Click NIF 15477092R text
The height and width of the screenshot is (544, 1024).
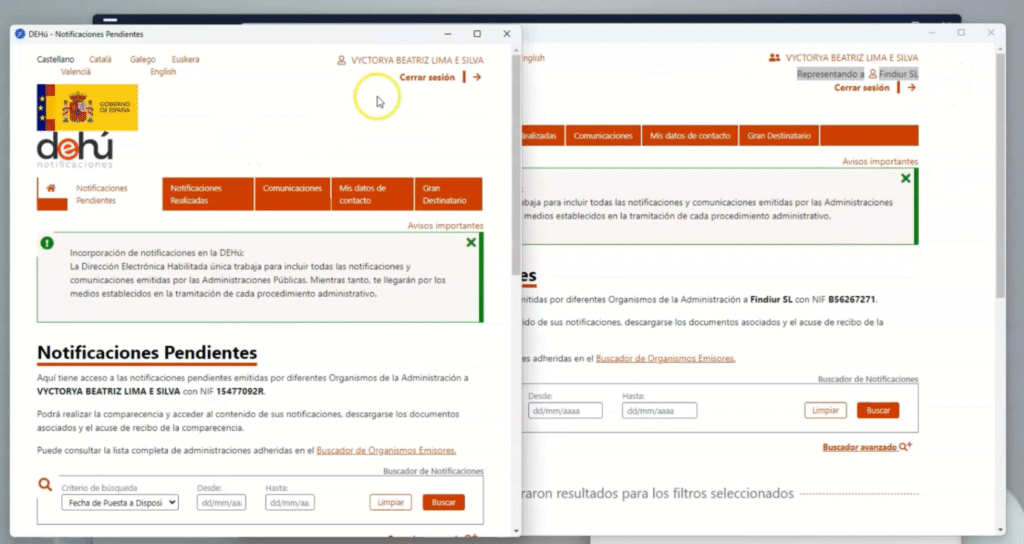click(240, 392)
